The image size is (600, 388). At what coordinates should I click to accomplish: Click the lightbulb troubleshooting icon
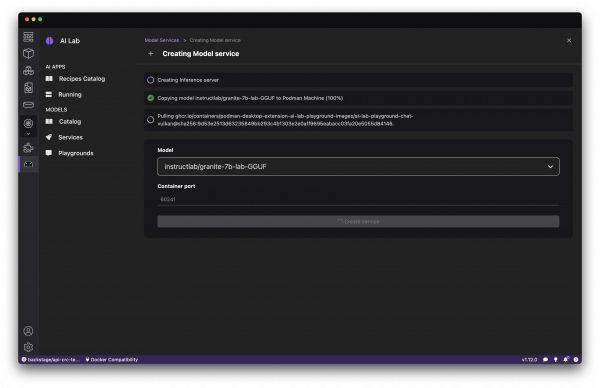[556, 360]
